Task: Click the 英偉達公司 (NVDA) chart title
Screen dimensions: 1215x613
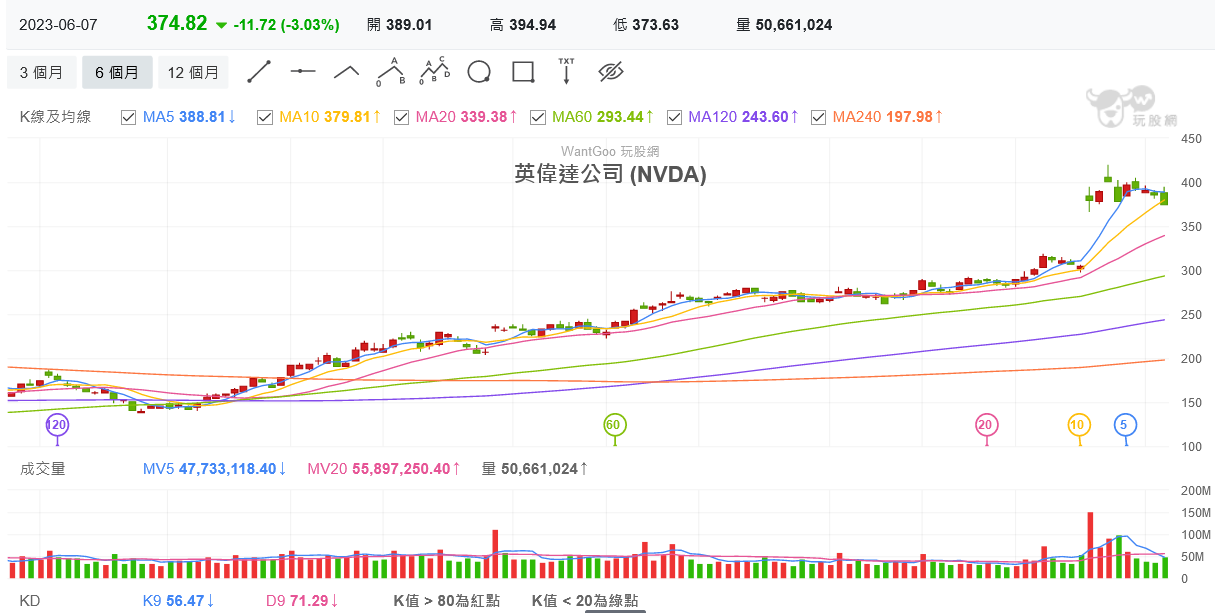Action: coord(610,174)
